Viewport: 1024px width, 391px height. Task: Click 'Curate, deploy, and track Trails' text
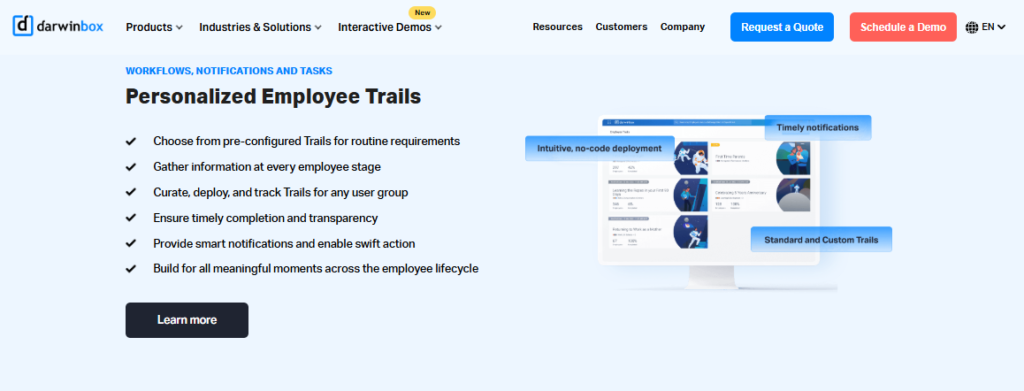(x=281, y=192)
